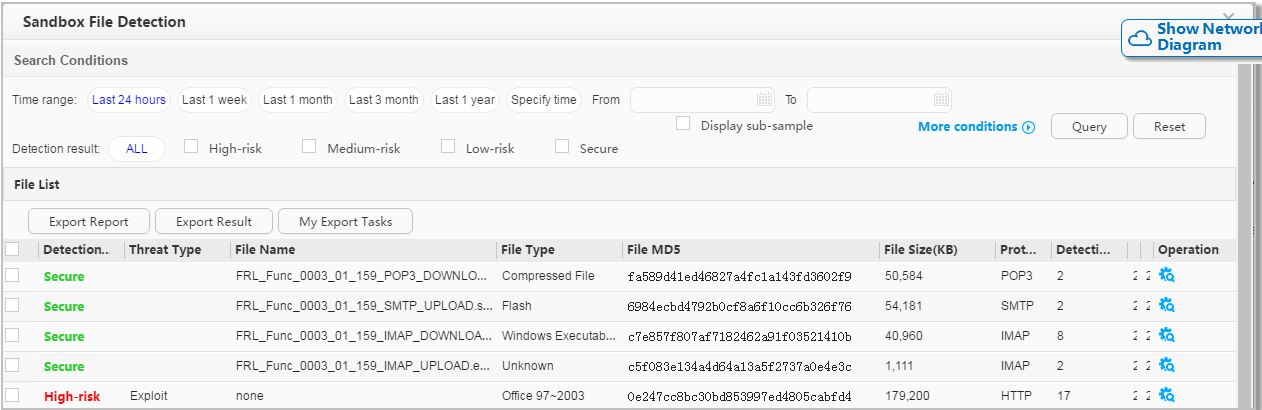View analysis details for the SMTP file
The image size is (1262, 410).
pos(1166,306)
